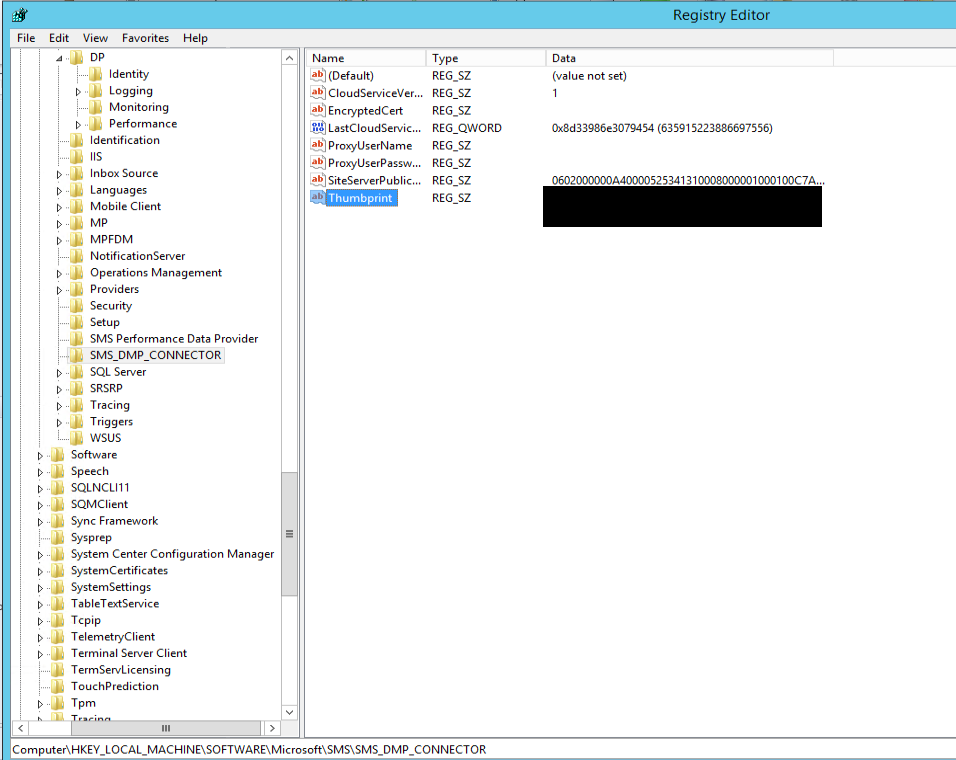Click the EncryptedCert value icon
Screen dimensions: 956x760
(318, 110)
